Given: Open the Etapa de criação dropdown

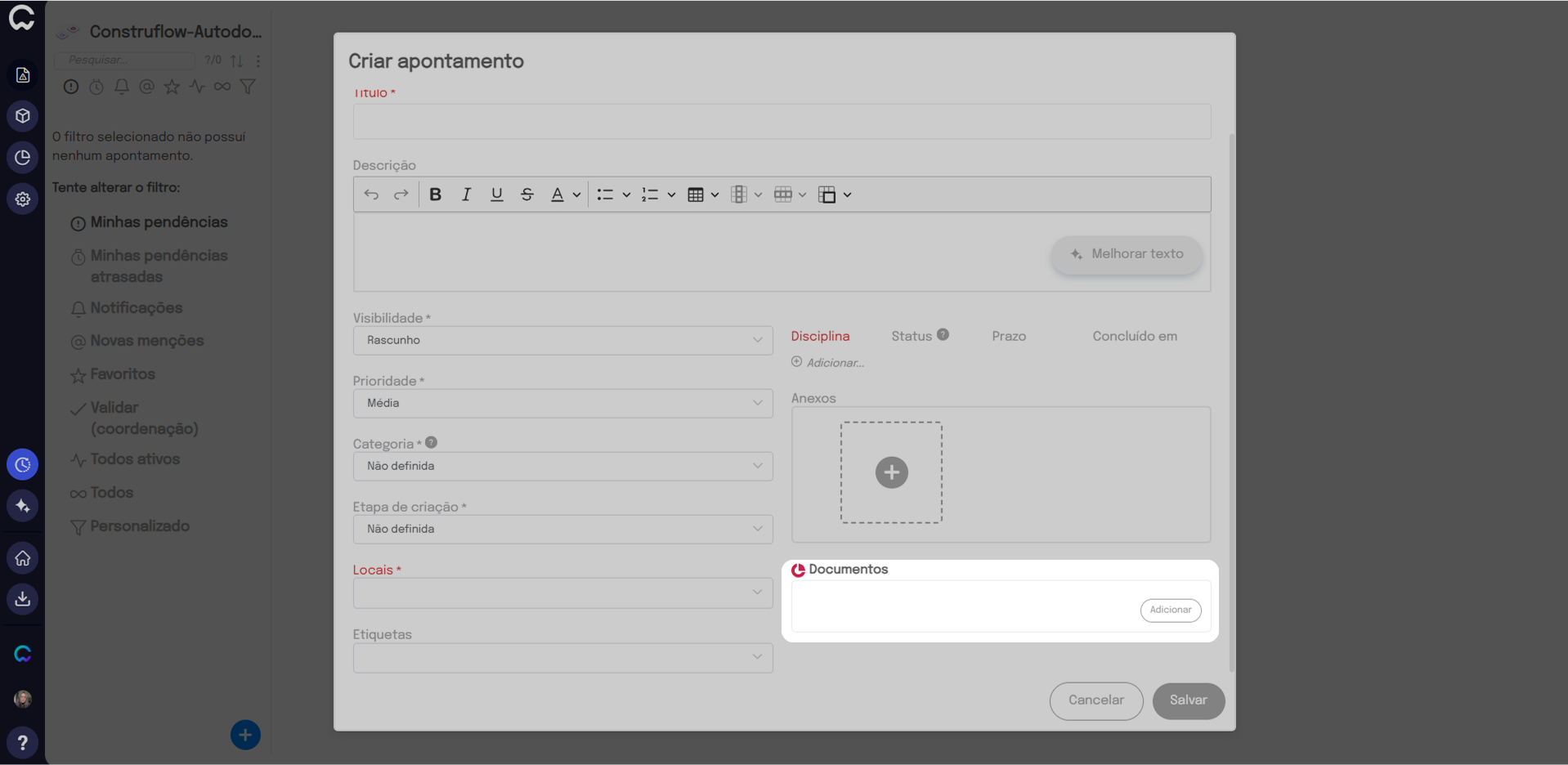Looking at the screenshot, I should coord(562,529).
